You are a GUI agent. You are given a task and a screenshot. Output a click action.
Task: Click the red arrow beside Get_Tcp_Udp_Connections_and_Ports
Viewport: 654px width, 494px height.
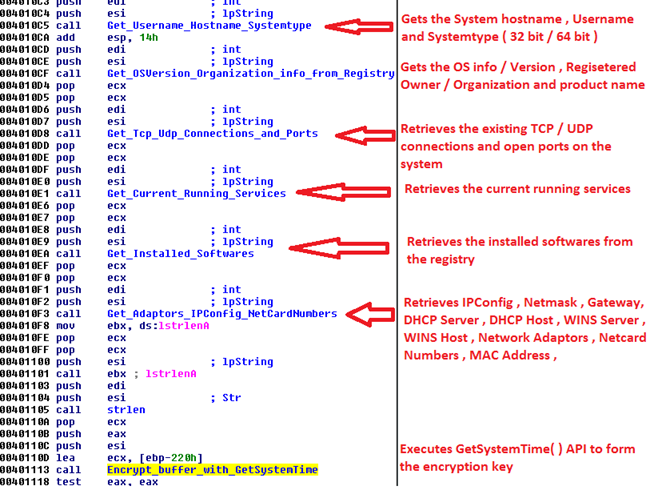(x=364, y=134)
